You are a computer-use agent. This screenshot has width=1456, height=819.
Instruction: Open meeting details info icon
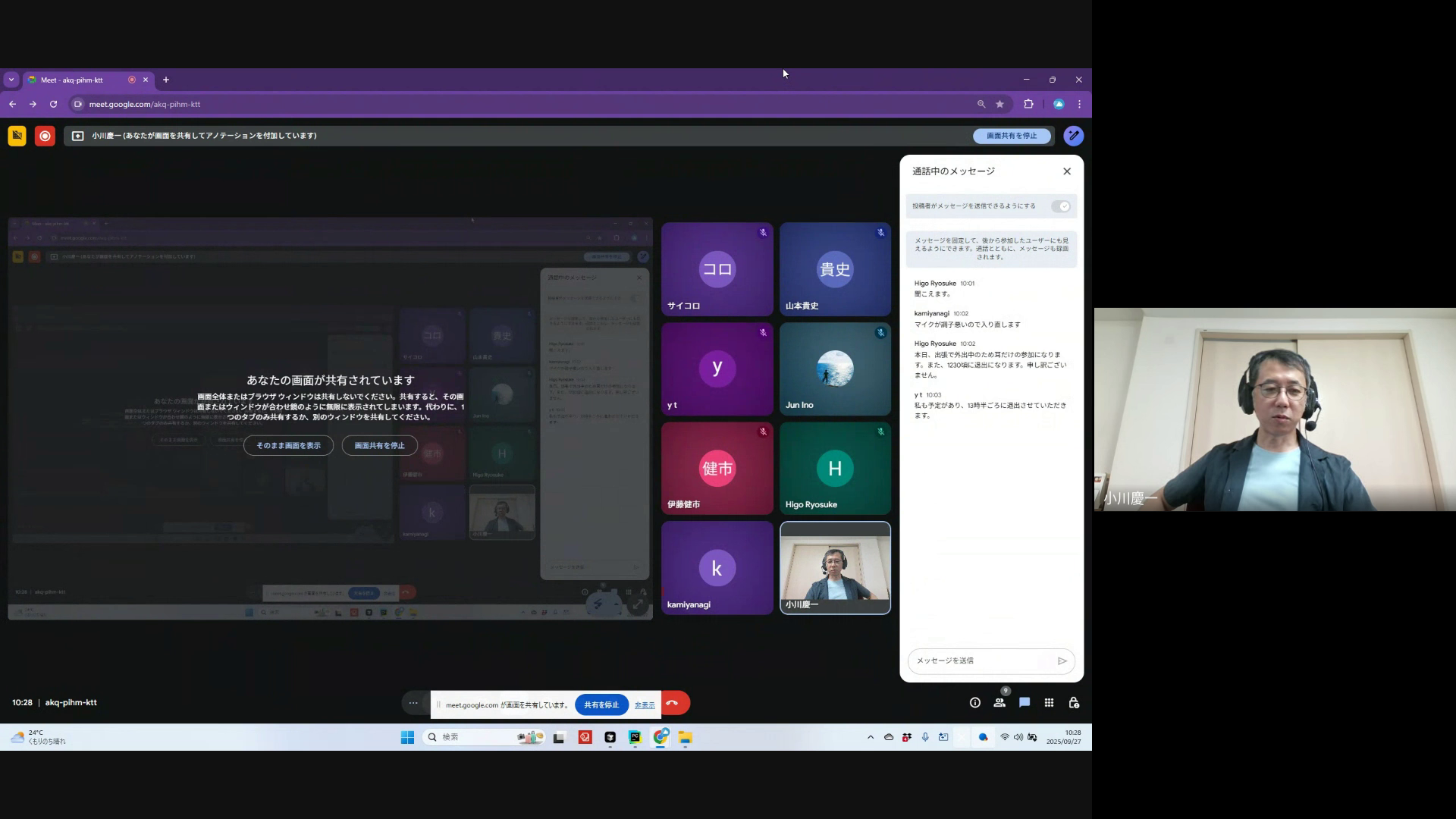[x=975, y=703]
